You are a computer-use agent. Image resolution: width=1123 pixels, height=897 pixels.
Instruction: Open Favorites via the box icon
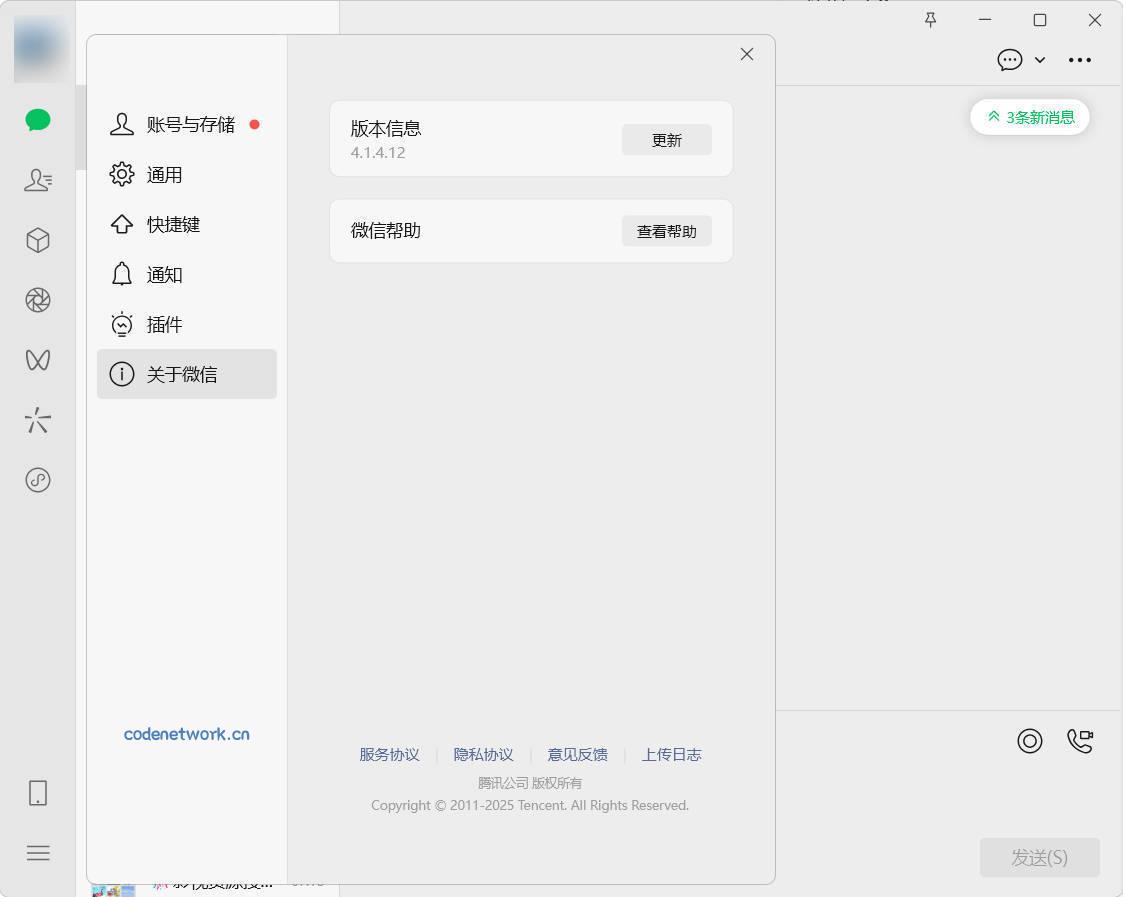point(37,240)
